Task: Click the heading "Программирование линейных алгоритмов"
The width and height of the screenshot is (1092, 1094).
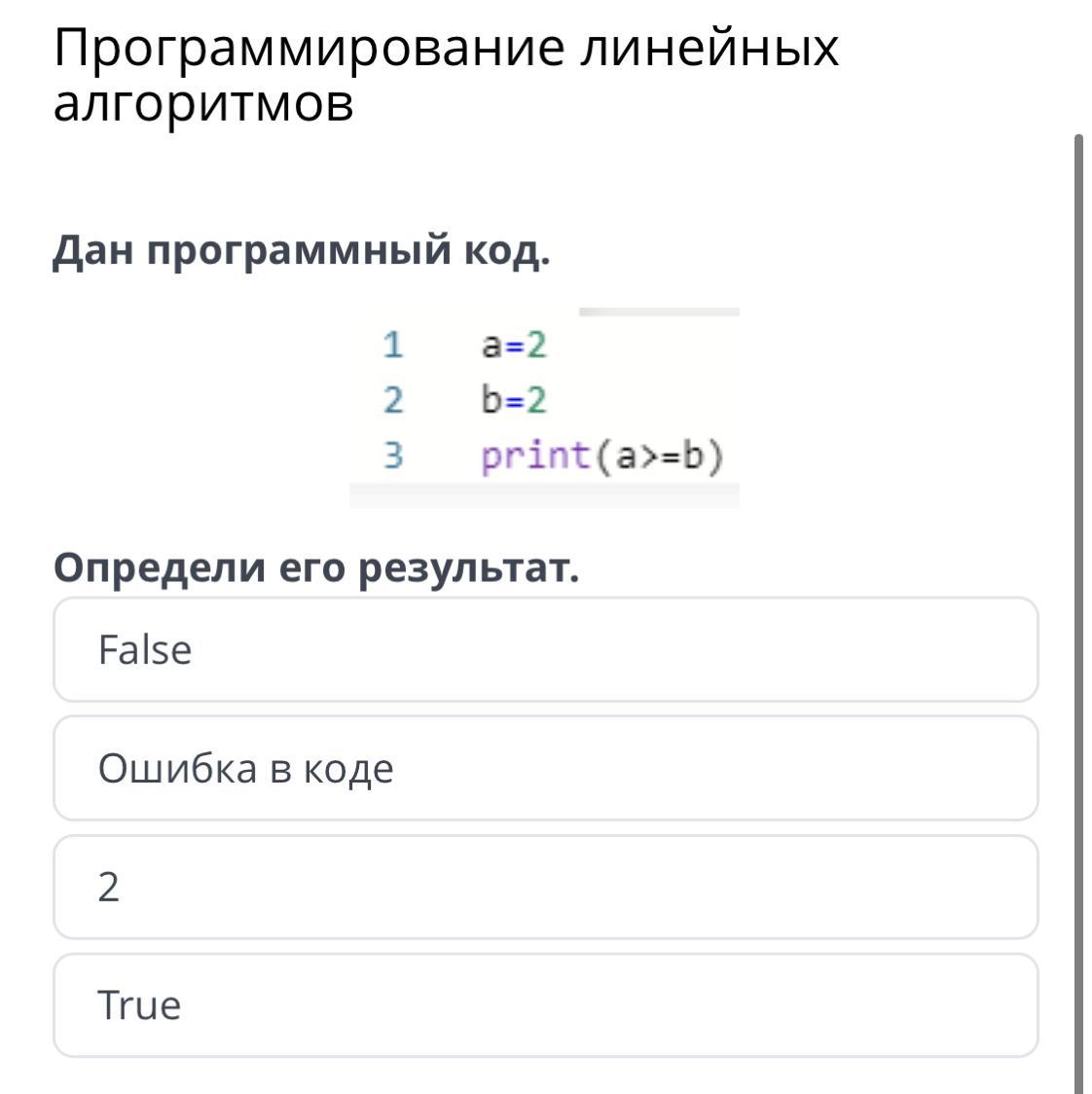Action: [446, 74]
